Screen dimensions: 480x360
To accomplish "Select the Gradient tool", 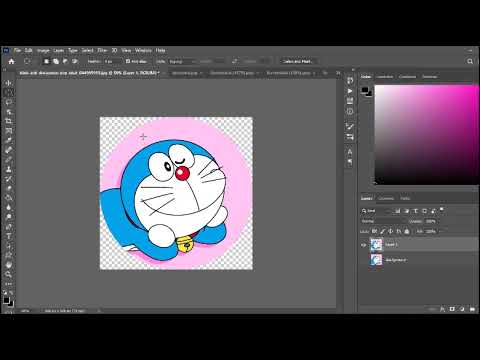I will (x=9, y=198).
